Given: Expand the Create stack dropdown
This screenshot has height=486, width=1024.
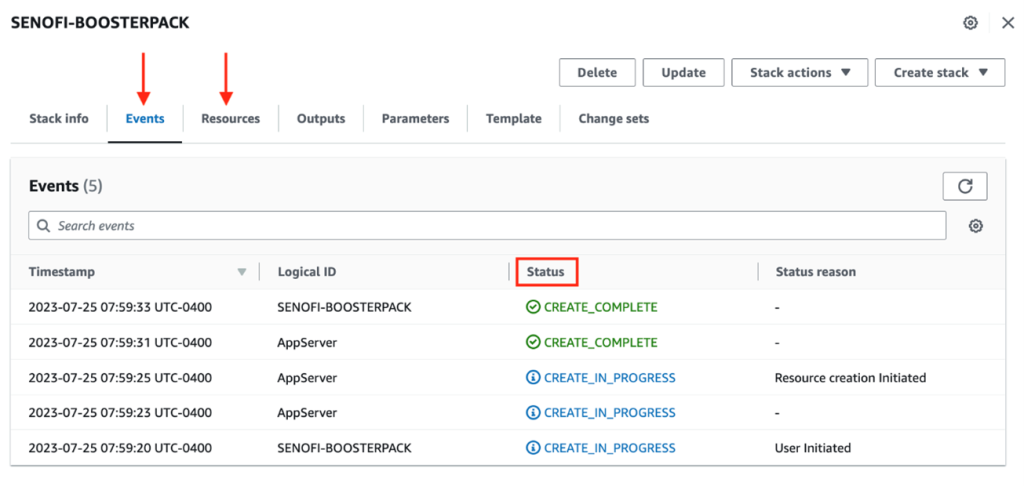Looking at the screenshot, I should click(x=939, y=73).
